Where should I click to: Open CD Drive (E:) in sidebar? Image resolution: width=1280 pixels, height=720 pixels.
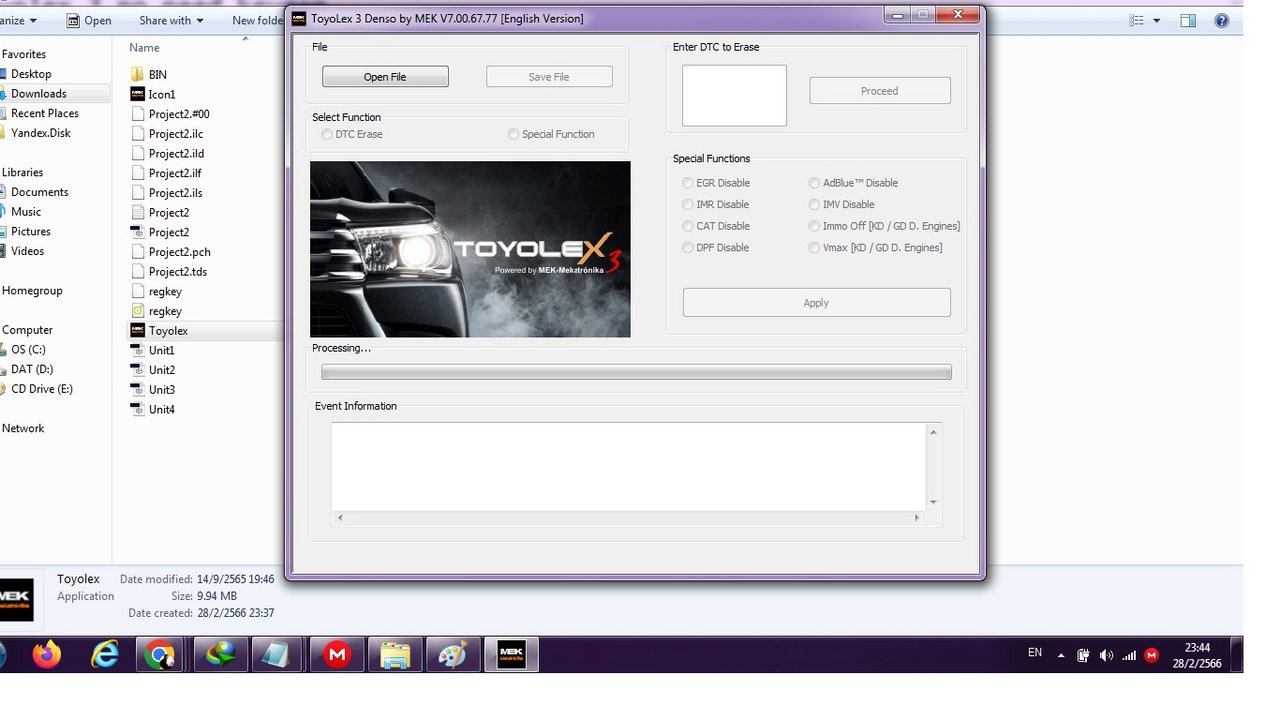(x=42, y=389)
